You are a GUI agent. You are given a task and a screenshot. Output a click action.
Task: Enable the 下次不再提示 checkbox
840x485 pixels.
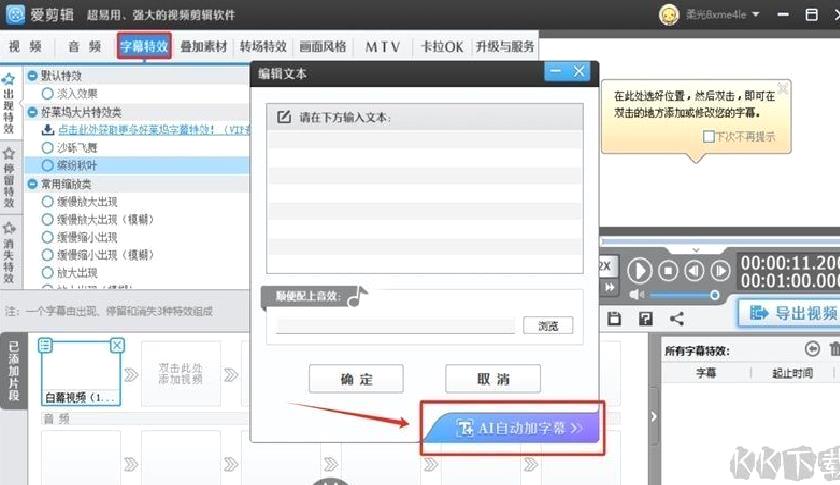coord(708,137)
